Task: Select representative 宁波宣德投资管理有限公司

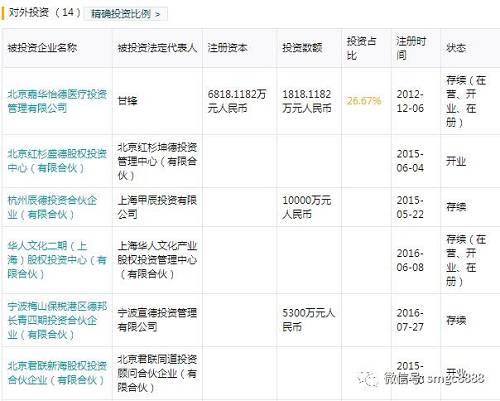Action: [157, 320]
